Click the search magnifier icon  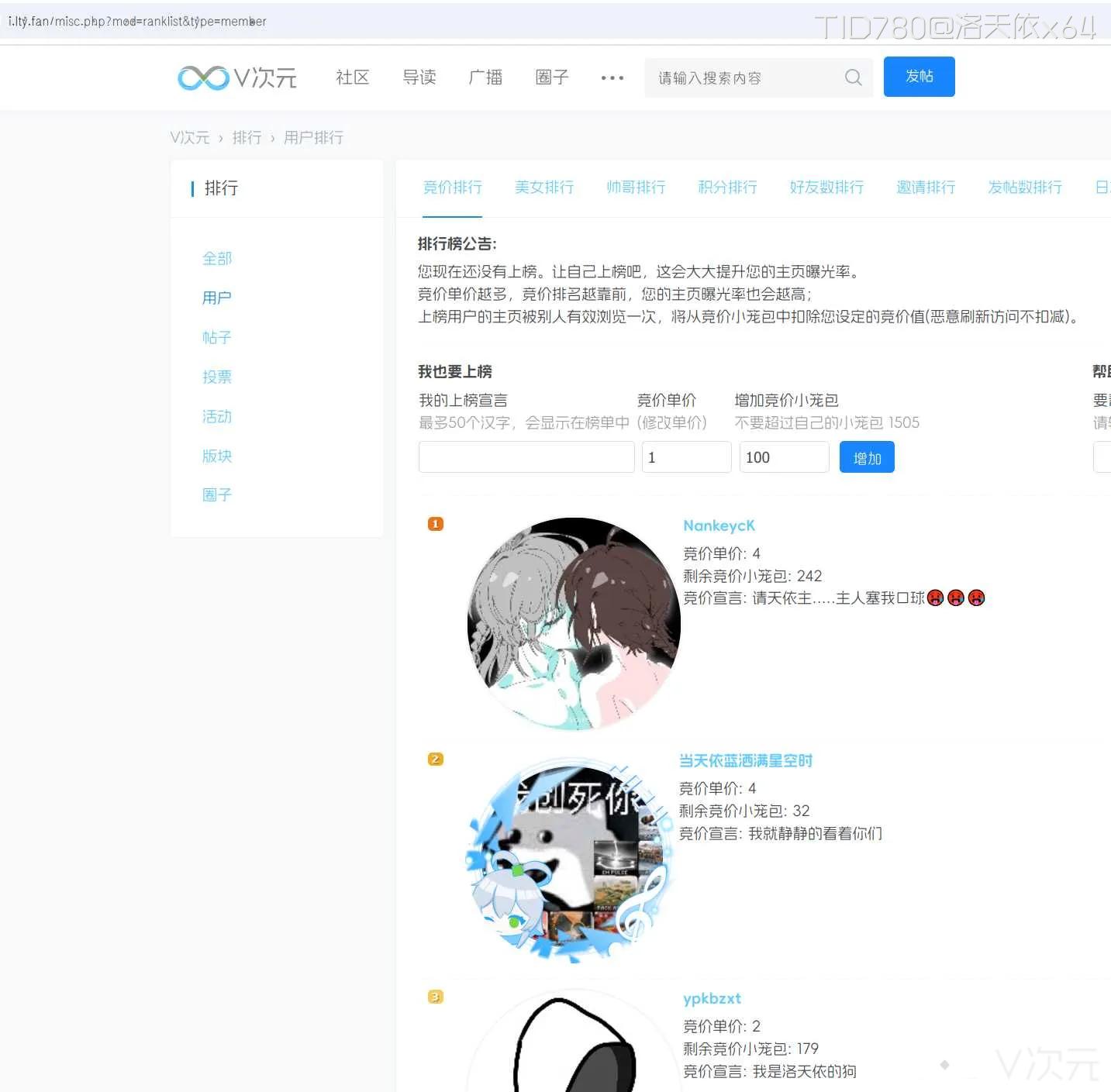[853, 78]
